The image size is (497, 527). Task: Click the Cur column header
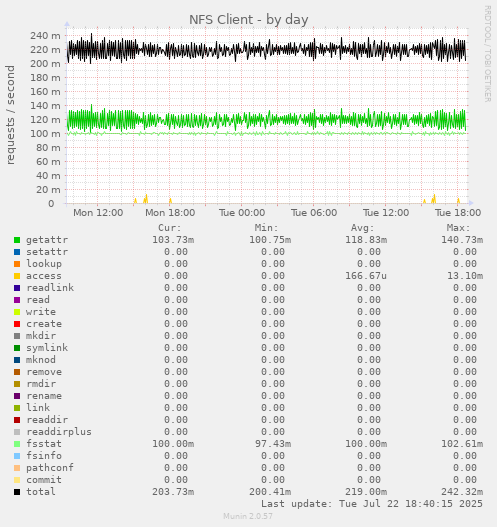tap(170, 228)
